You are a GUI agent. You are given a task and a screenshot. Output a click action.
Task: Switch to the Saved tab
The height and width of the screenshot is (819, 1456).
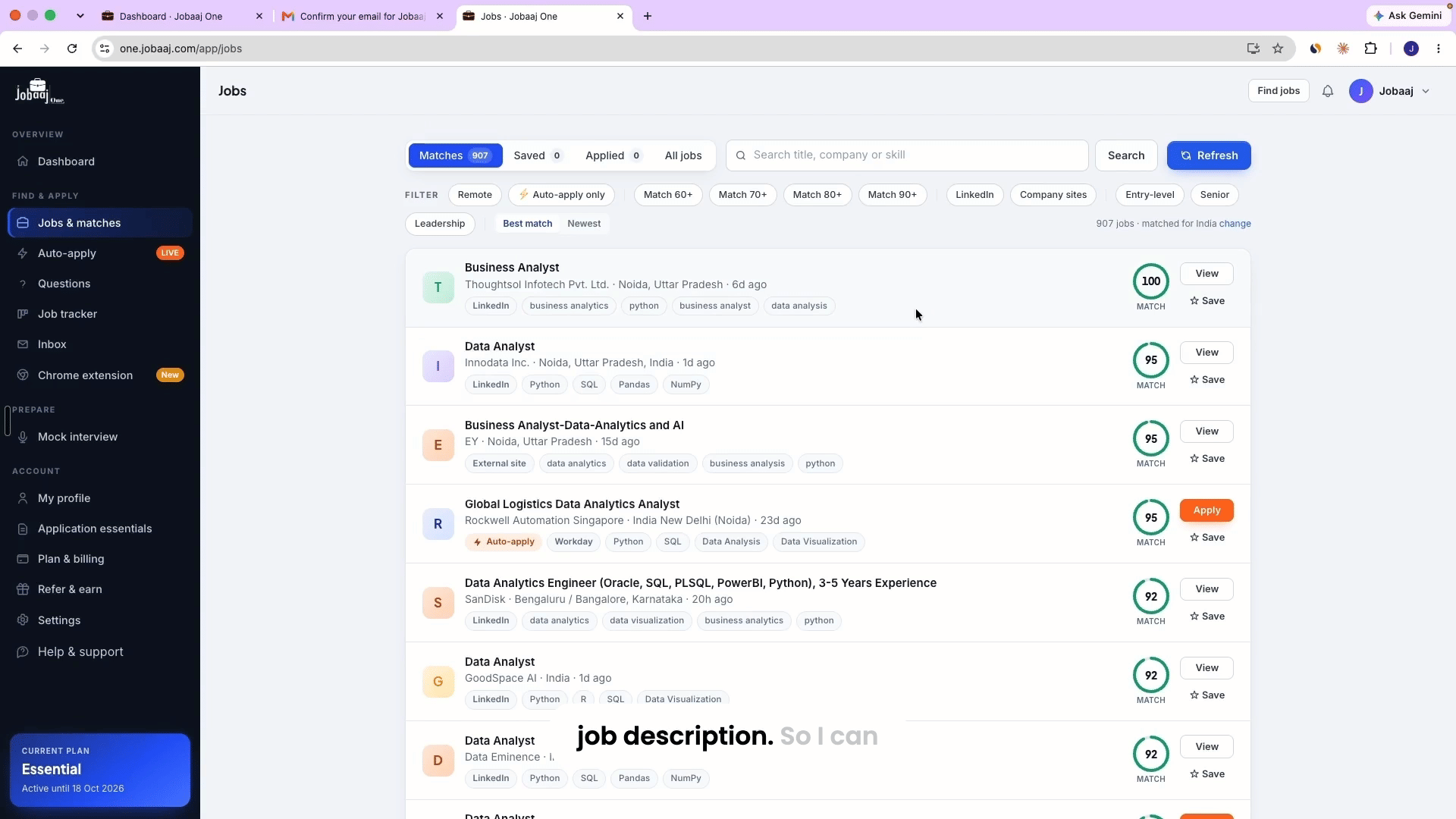point(537,155)
